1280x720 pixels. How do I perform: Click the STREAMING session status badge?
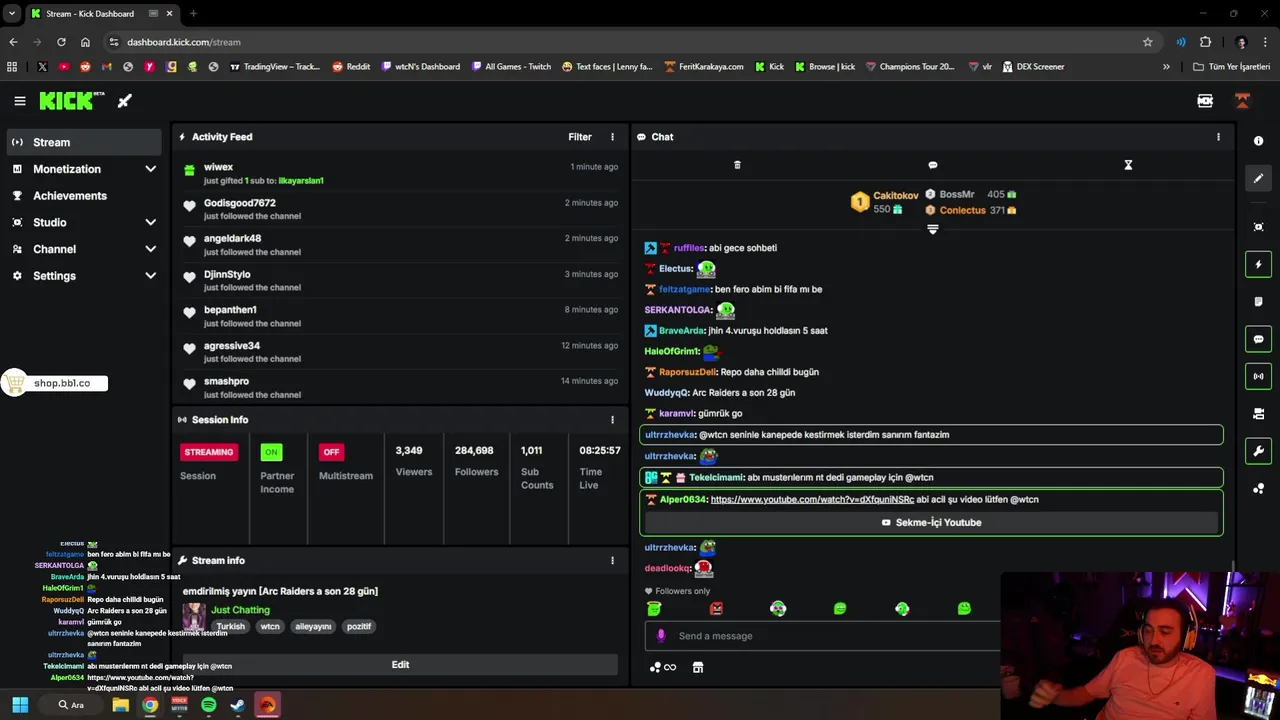coord(209,452)
